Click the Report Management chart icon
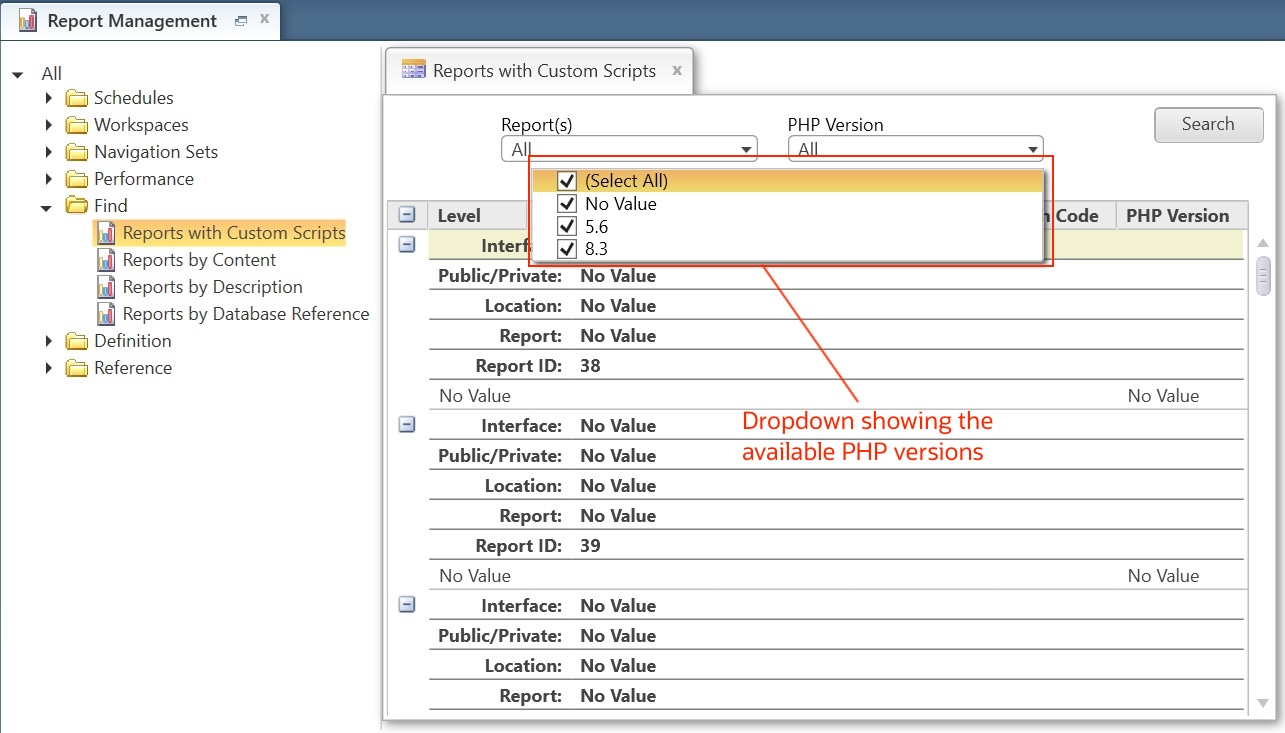1285x733 pixels. tap(28, 20)
